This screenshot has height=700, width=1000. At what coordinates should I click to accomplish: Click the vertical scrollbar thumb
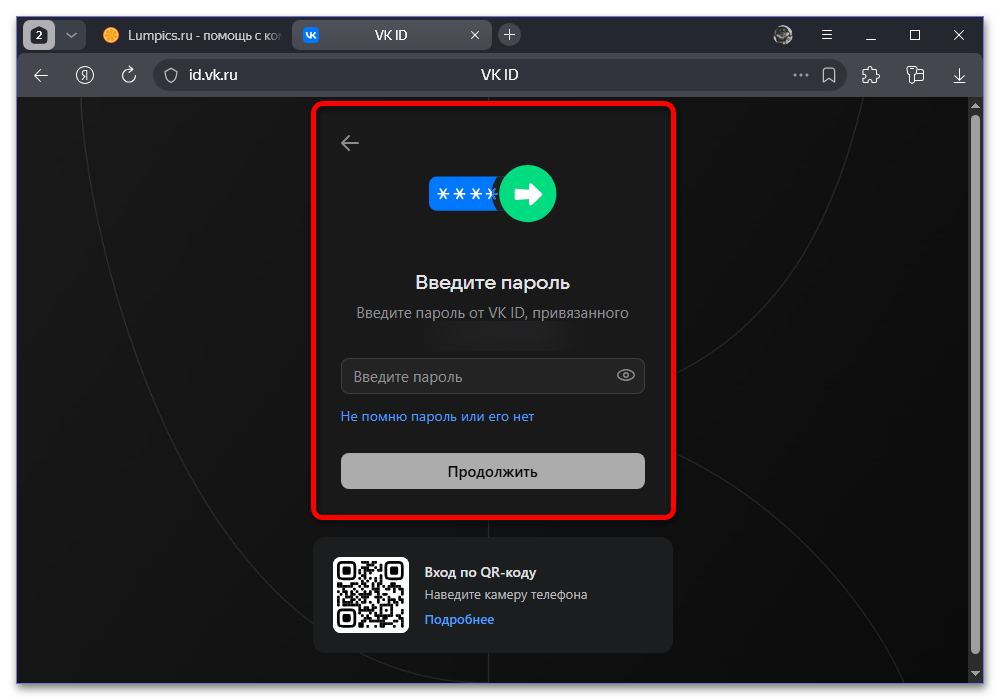click(x=974, y=384)
